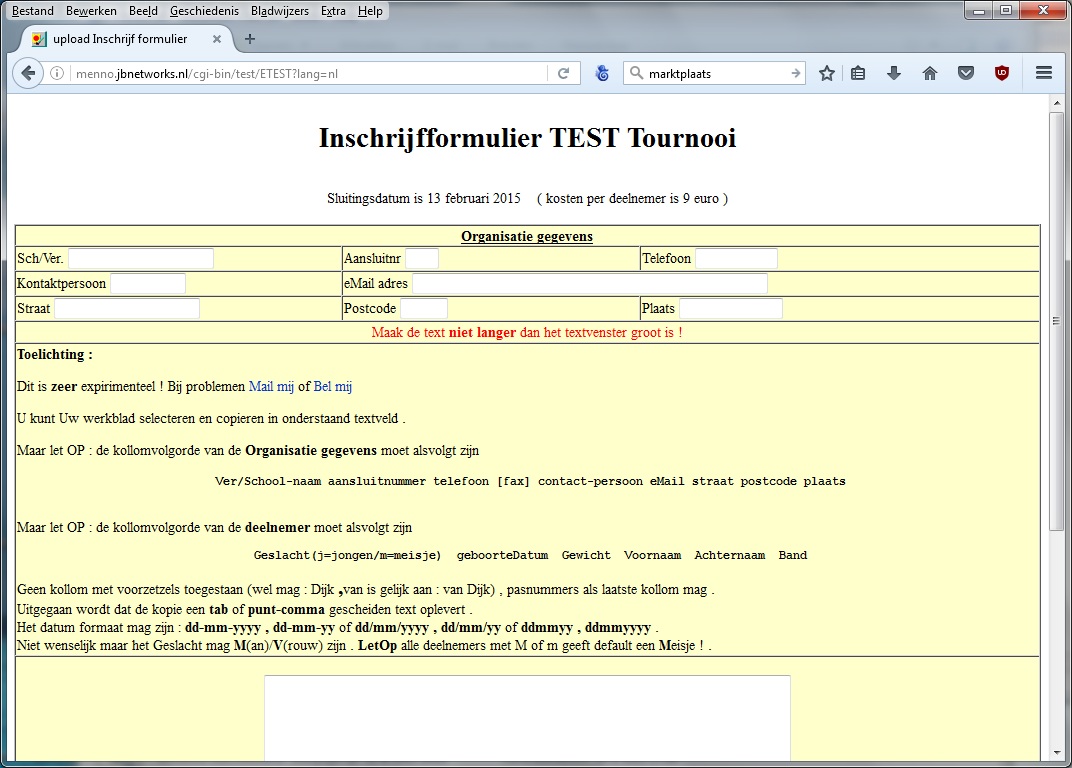Open the Geschiedenis menu
Screen dimensions: 1072x768
pos(204,11)
